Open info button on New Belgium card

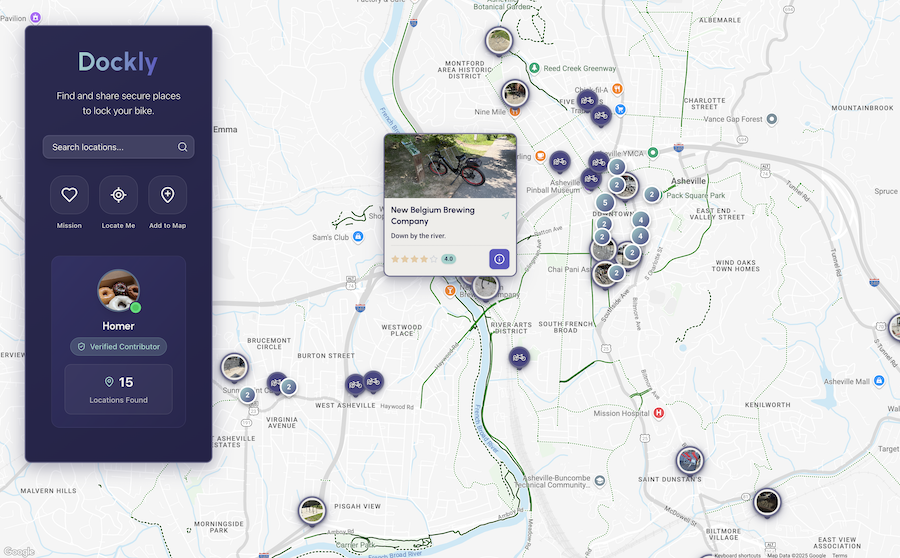499,259
